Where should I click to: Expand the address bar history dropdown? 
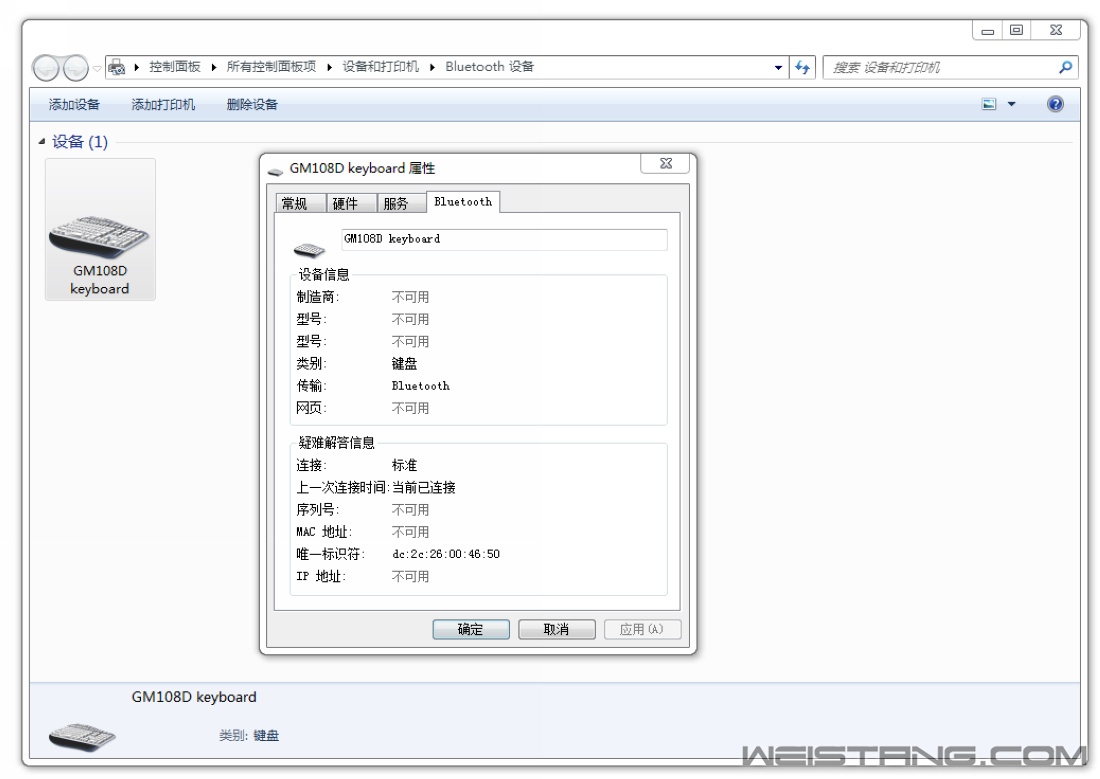click(x=778, y=67)
